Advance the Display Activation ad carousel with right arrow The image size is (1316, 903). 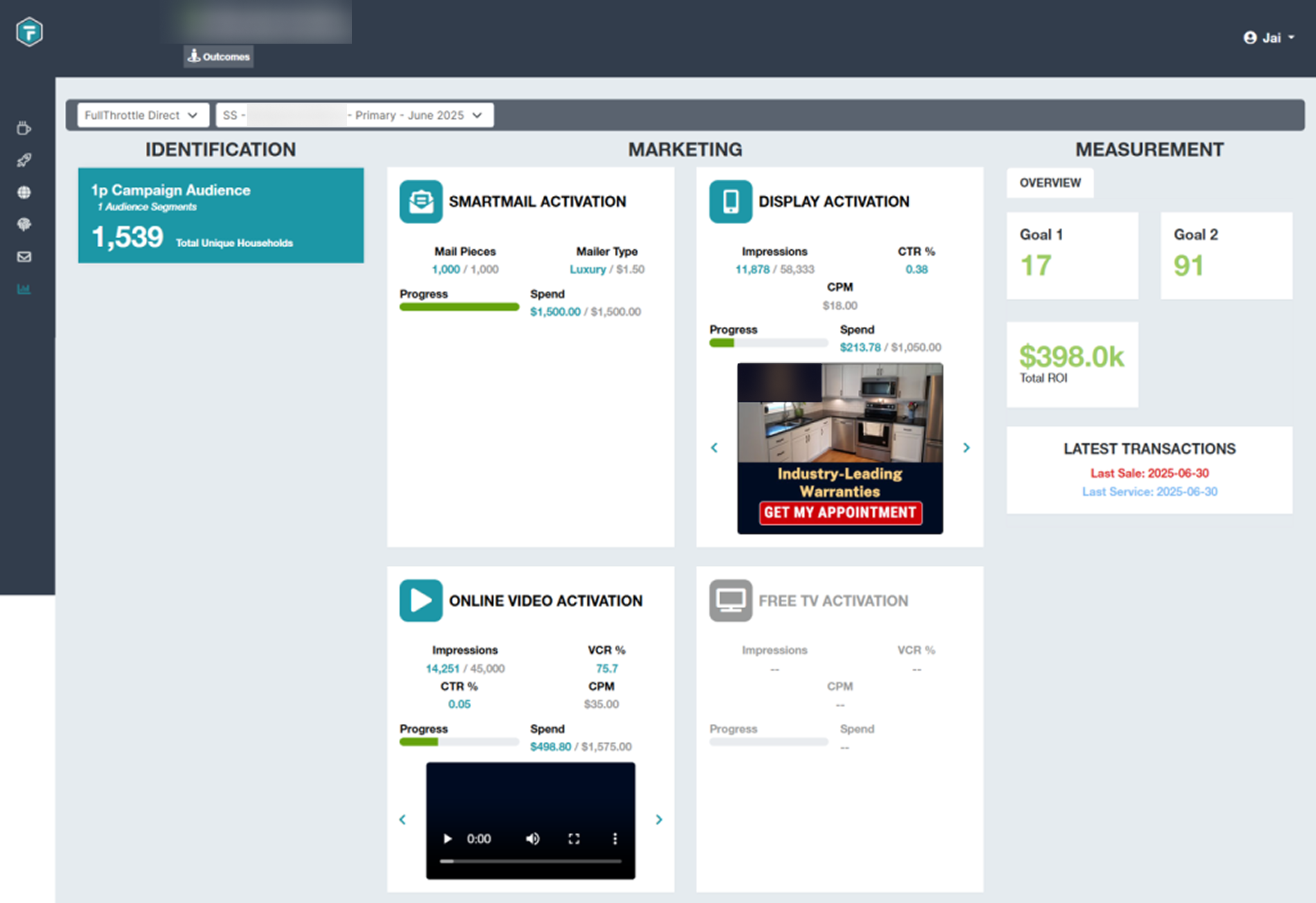click(x=966, y=448)
